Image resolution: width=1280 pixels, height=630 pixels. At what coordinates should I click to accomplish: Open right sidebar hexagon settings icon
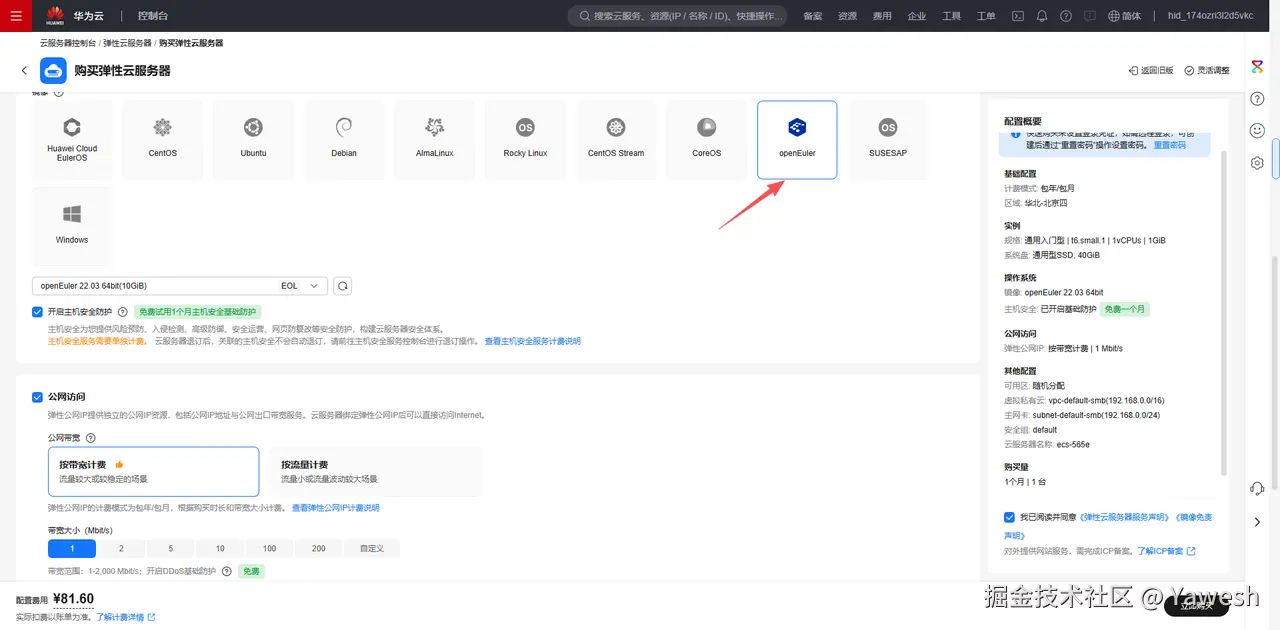(1258, 163)
